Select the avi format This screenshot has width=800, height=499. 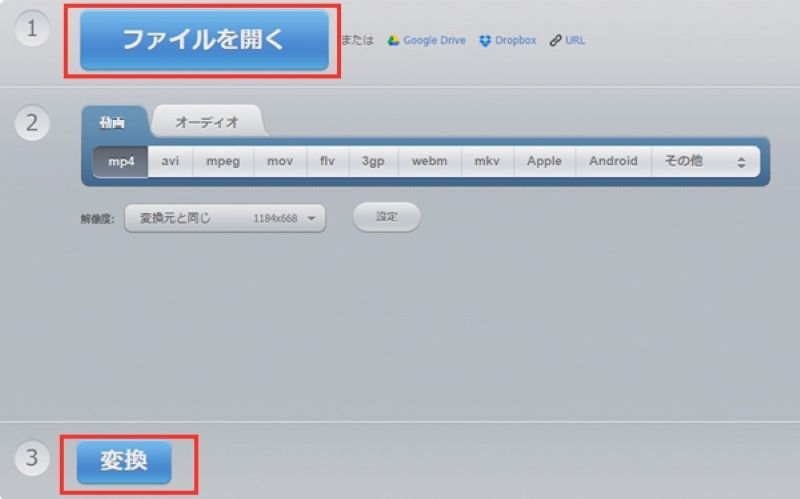170,162
